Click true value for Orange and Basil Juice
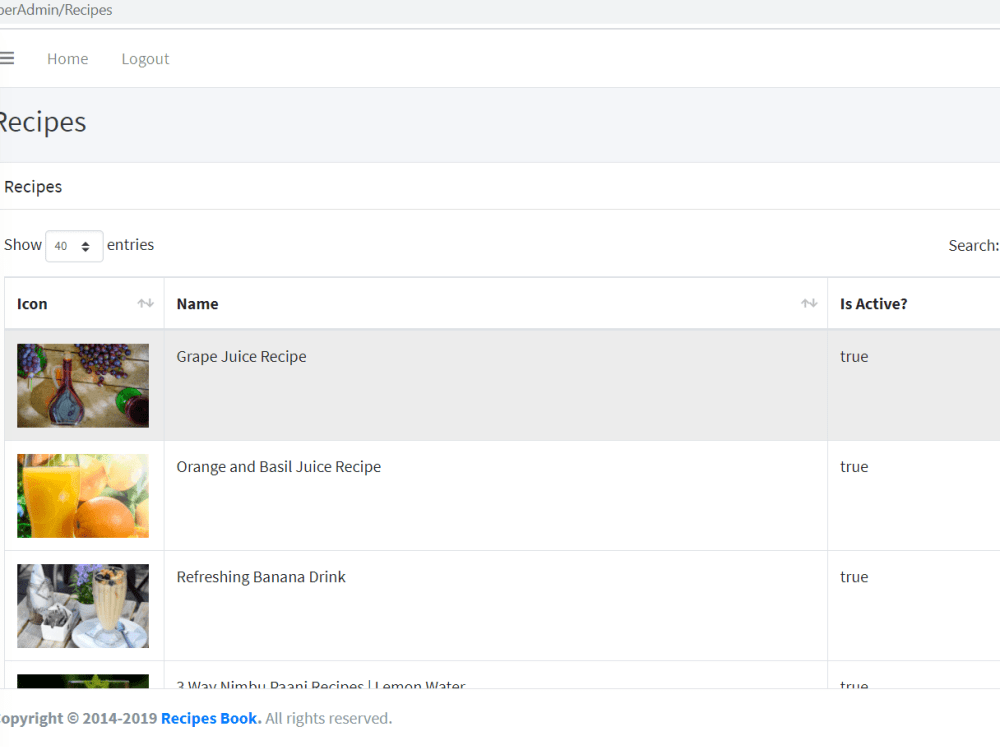 click(x=854, y=467)
